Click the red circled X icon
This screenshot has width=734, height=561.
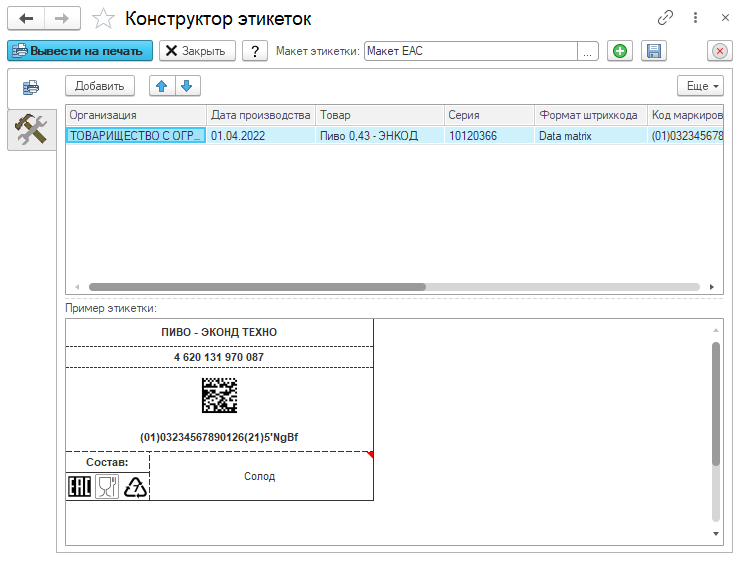(x=719, y=51)
